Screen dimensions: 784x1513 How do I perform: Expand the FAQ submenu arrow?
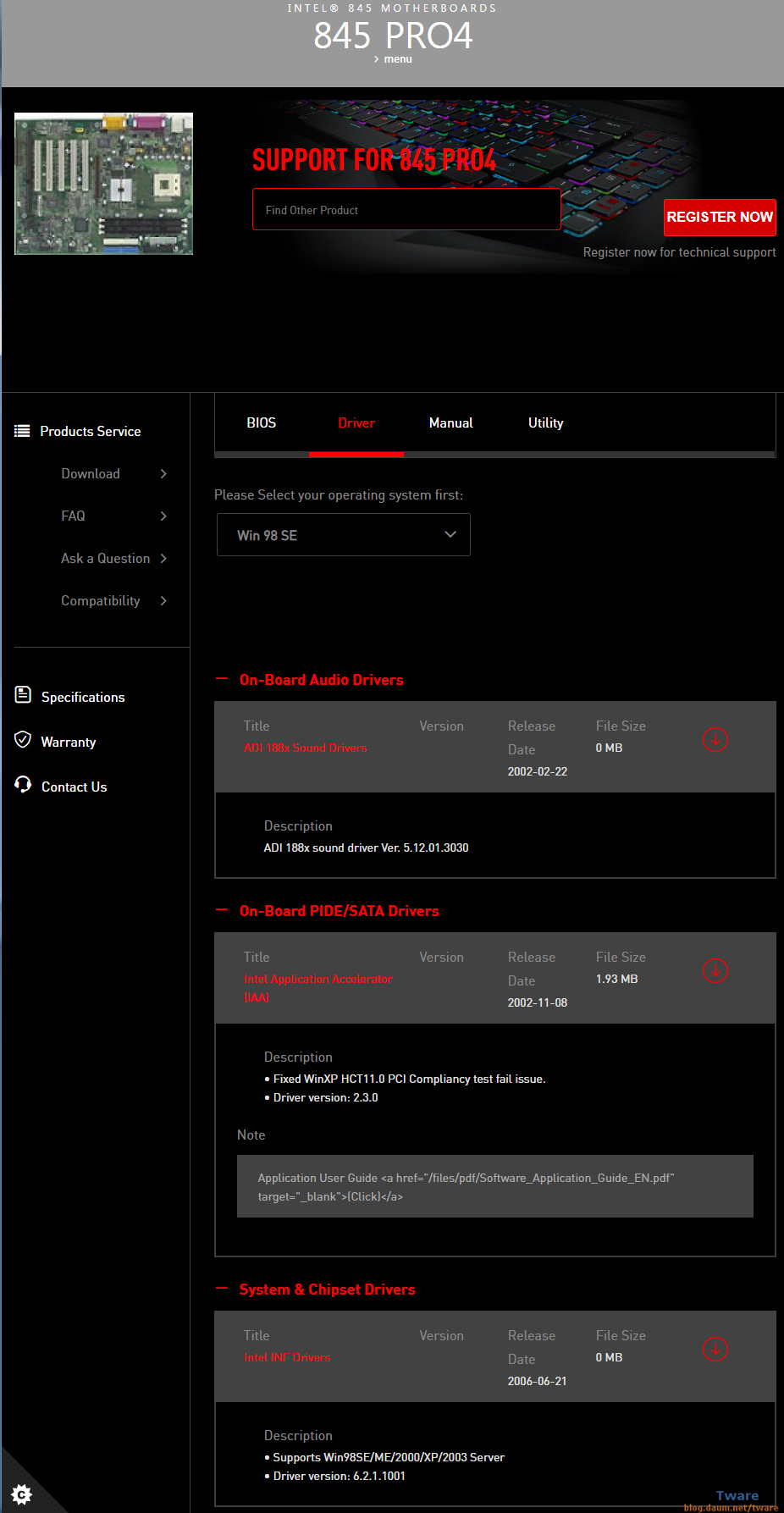pos(163,516)
